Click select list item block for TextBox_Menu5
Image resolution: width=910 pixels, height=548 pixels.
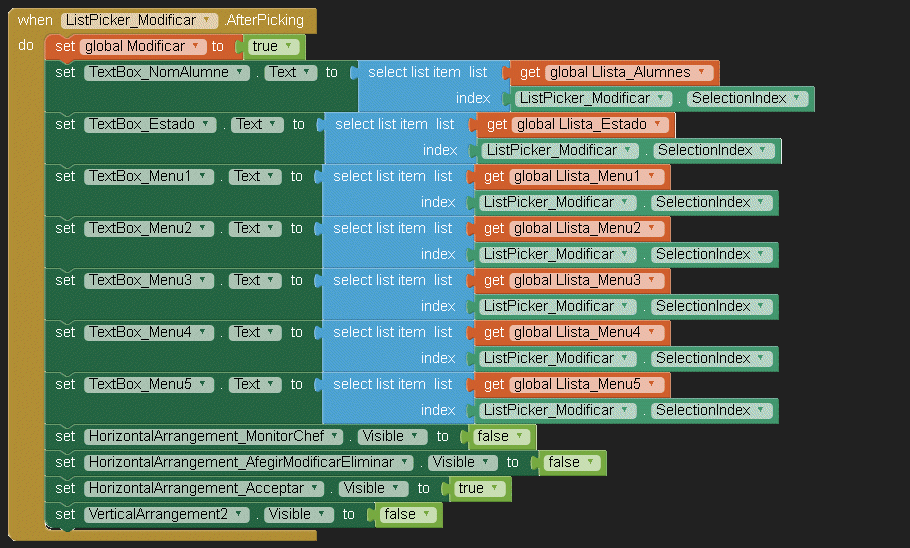pyautogui.click(x=380, y=384)
